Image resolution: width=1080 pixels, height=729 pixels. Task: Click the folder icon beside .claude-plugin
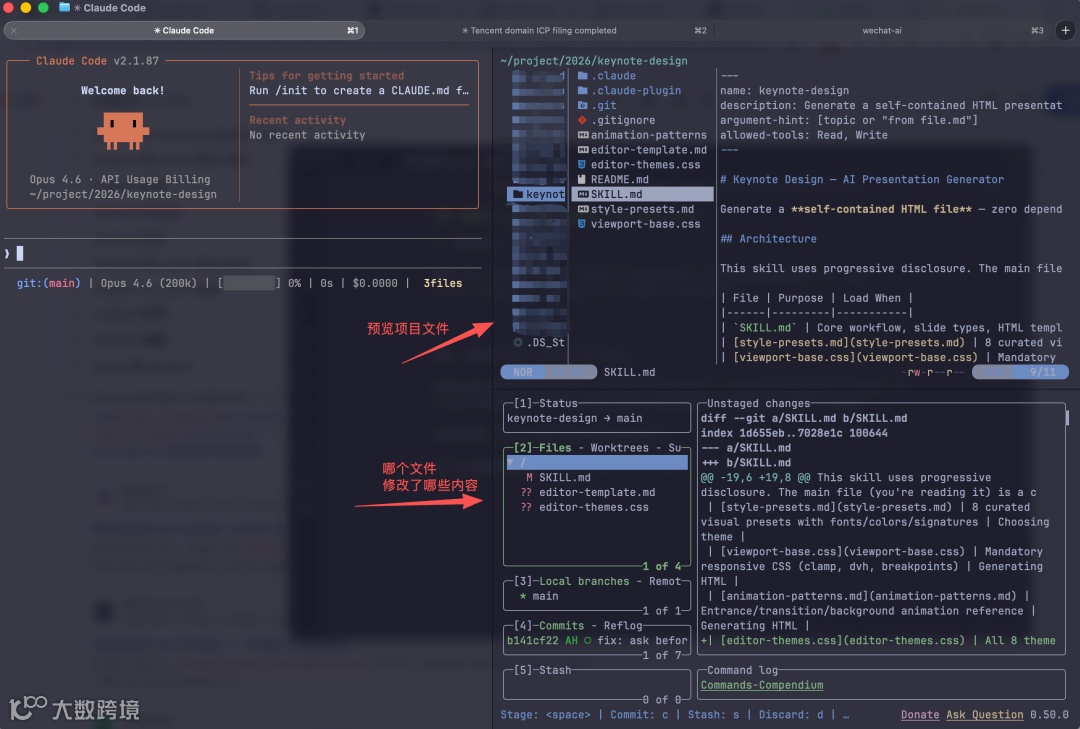(583, 90)
